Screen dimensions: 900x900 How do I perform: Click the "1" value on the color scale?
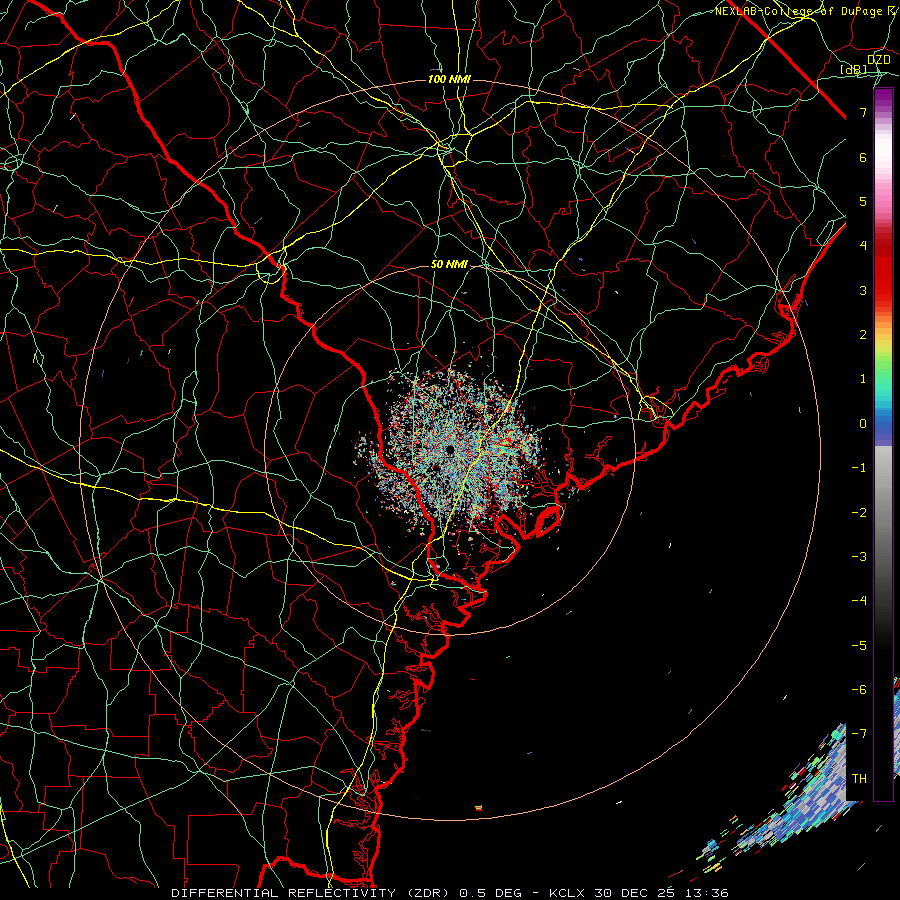click(863, 379)
